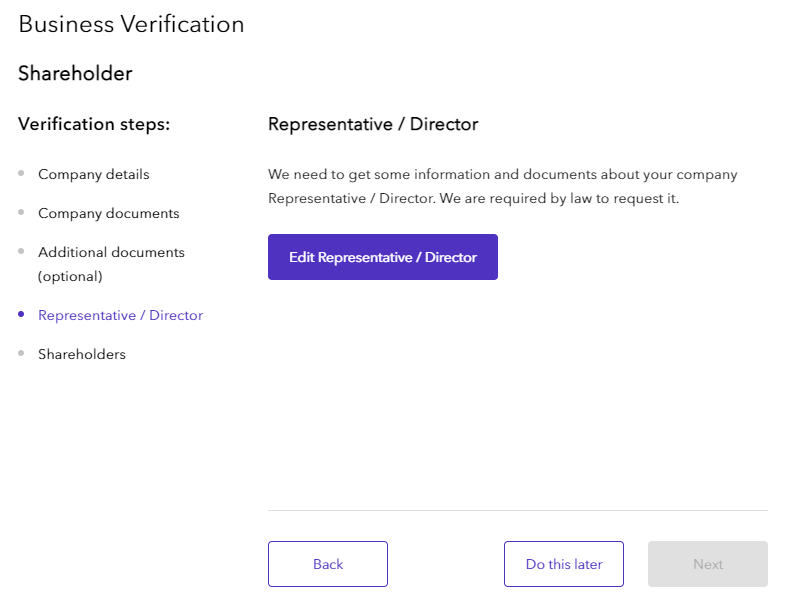Click the Shareholder subheading
The height and width of the screenshot is (615, 794).
75,73
